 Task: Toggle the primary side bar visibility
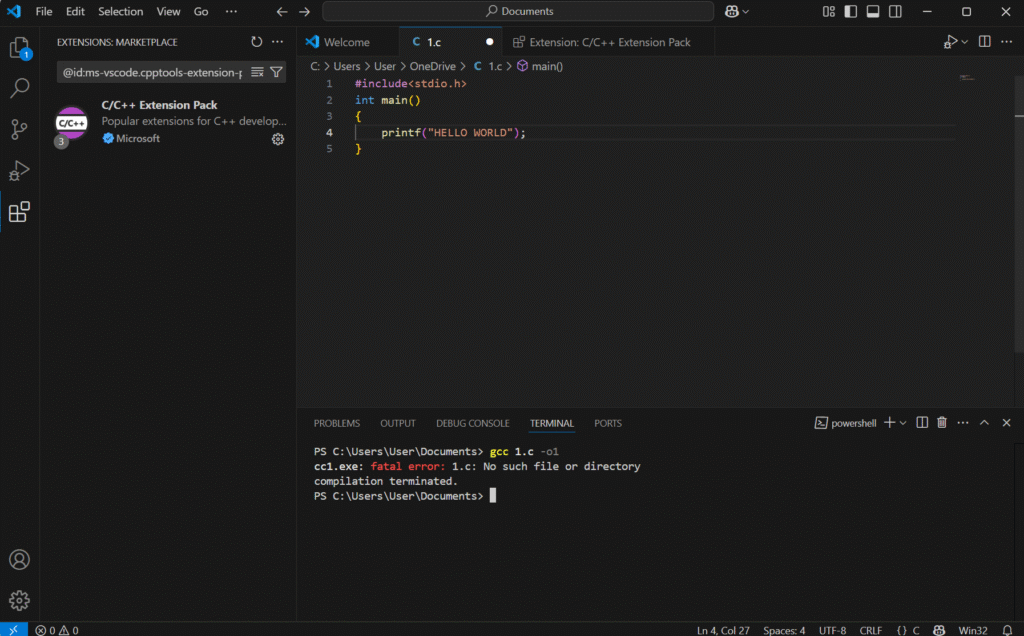pyautogui.click(x=850, y=12)
